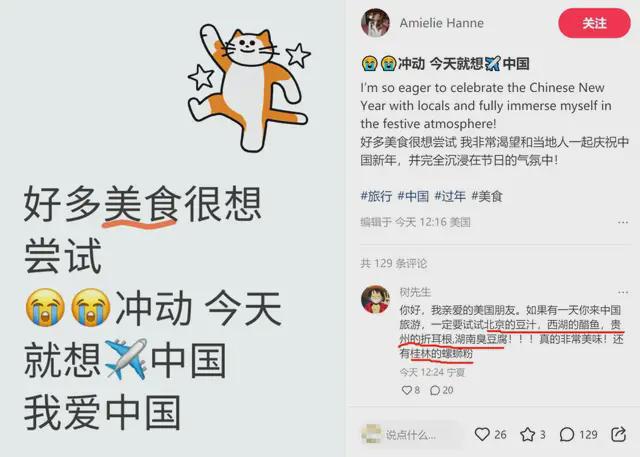The height and width of the screenshot is (457, 640).
Task: Open the #中国 hashtag
Action: 413,196
